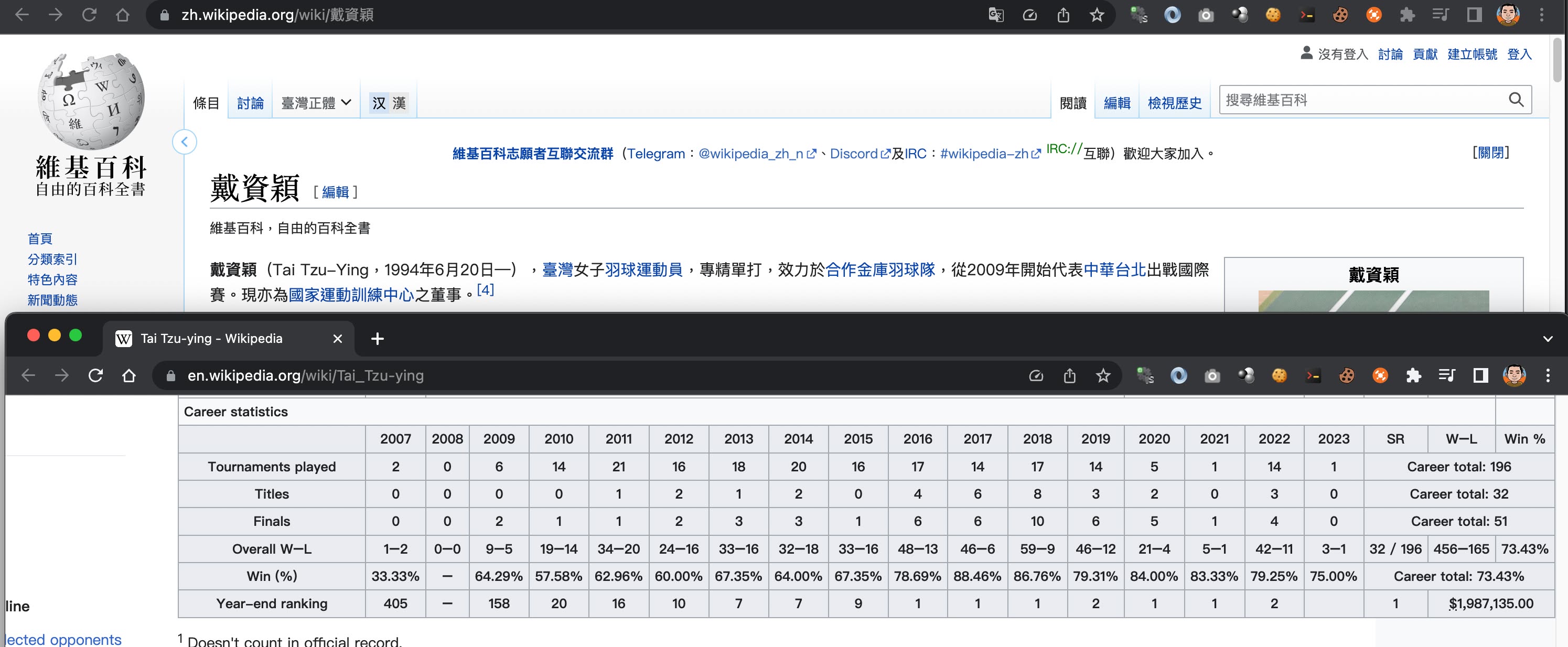Click the translate icon in the zh.wikipedia address bar
The width and height of the screenshot is (1568, 647).
click(x=996, y=15)
